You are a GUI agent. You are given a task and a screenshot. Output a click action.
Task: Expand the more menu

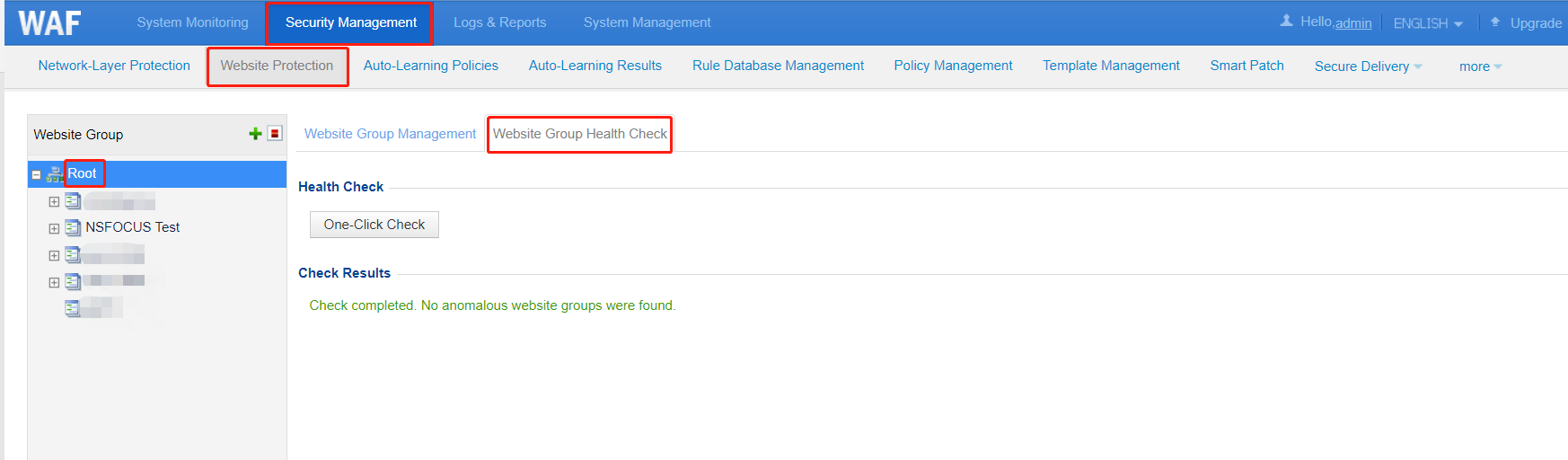tap(1479, 66)
